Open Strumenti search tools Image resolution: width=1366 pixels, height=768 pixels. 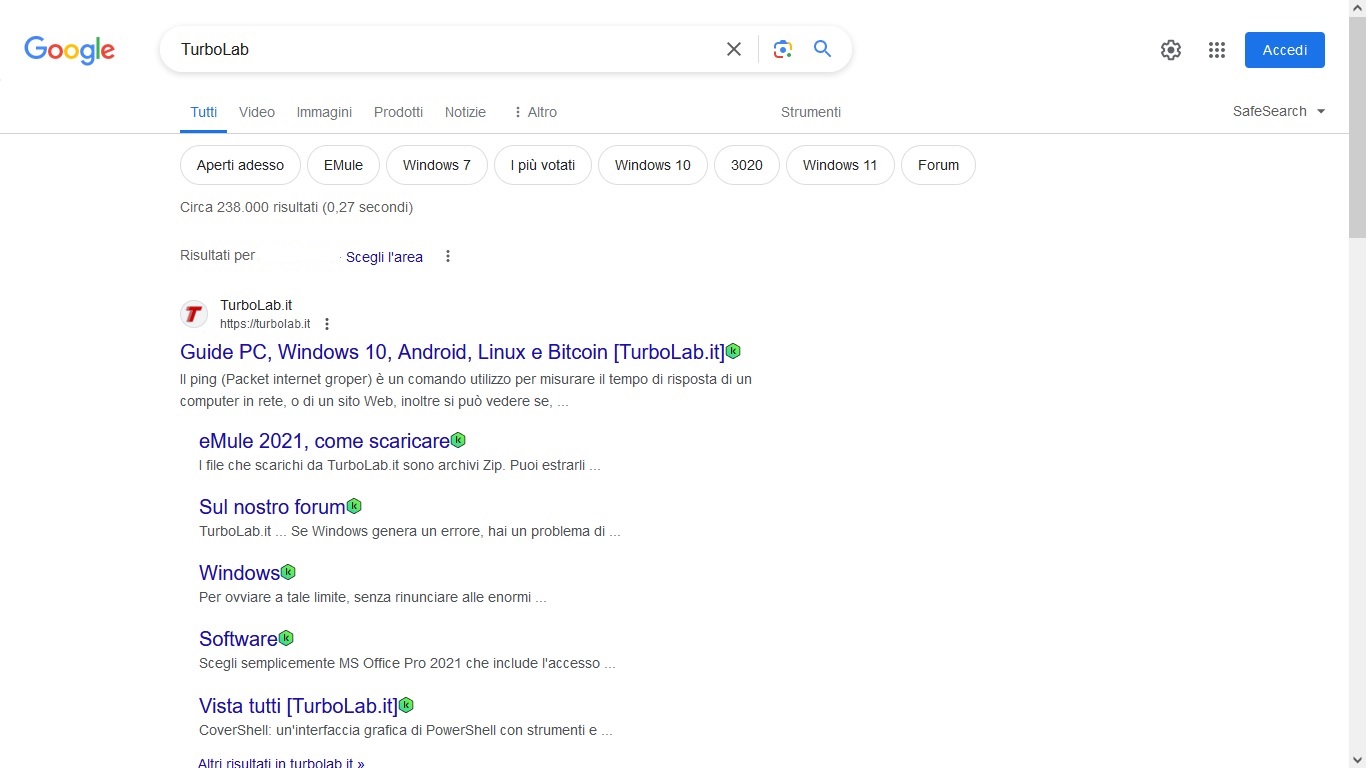[x=811, y=112]
